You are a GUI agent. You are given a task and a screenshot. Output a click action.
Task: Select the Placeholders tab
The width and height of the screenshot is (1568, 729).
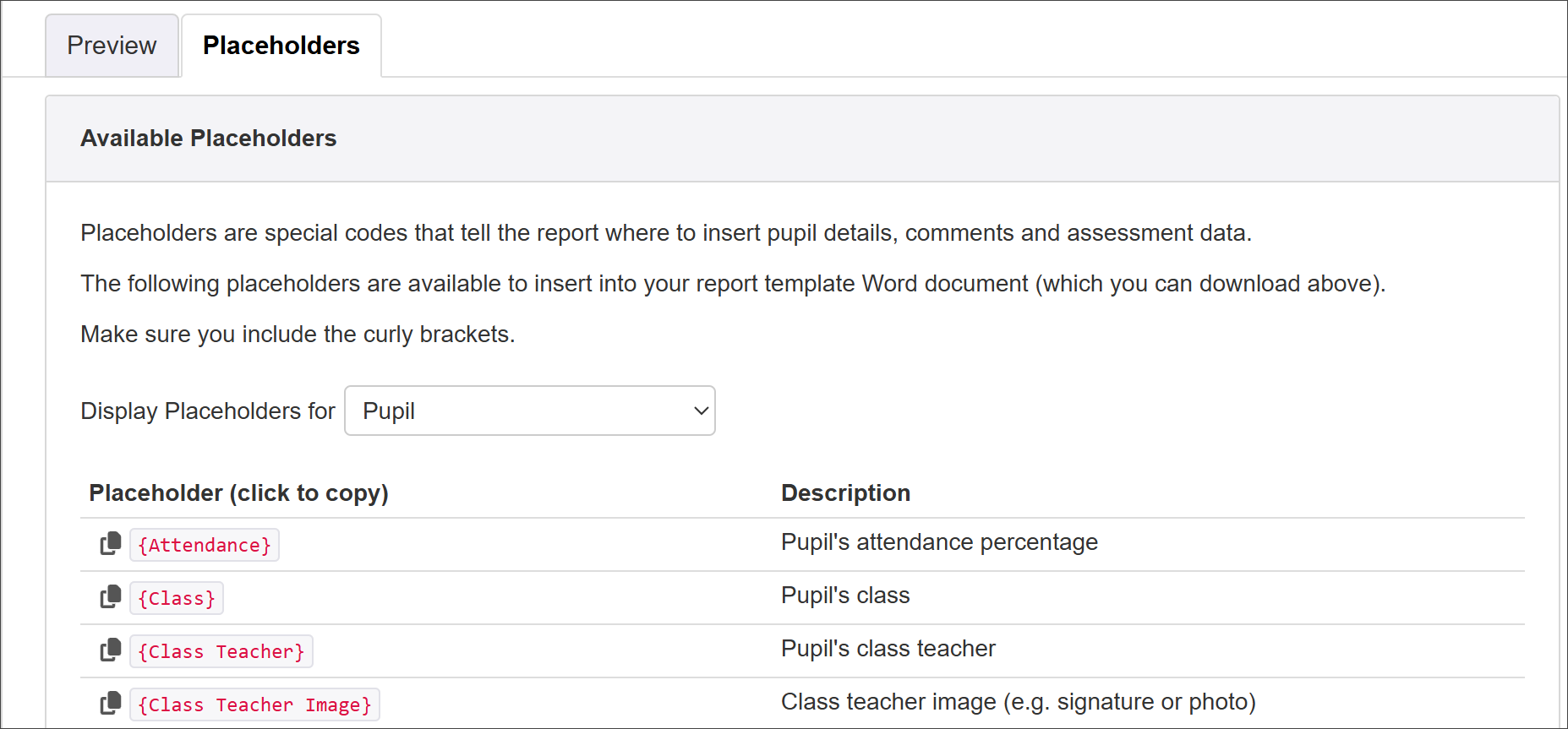[x=281, y=46]
